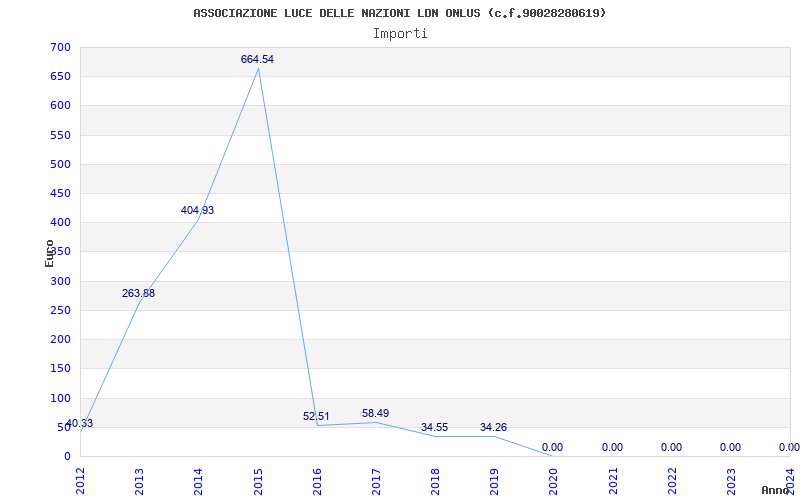This screenshot has height=500, width=800.
Task: Click the 0.00 label above 2020
Action: [553, 447]
